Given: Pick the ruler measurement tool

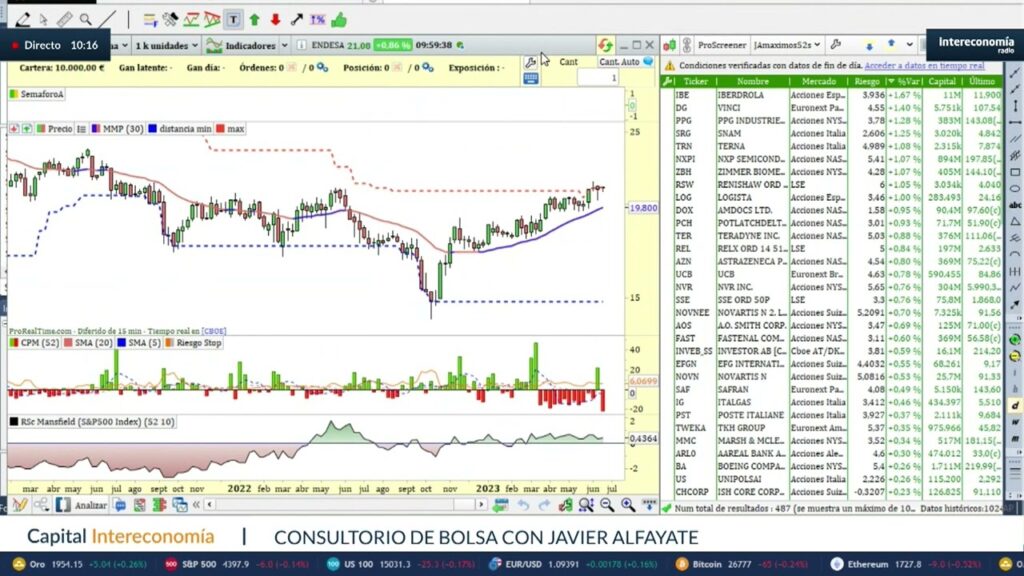Looking at the screenshot, I should click(x=64, y=20).
